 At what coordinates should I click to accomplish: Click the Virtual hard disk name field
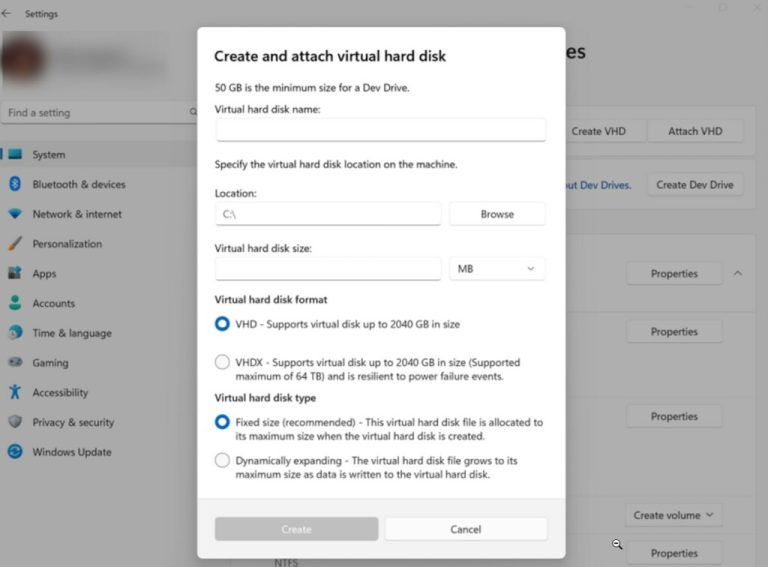(x=381, y=130)
